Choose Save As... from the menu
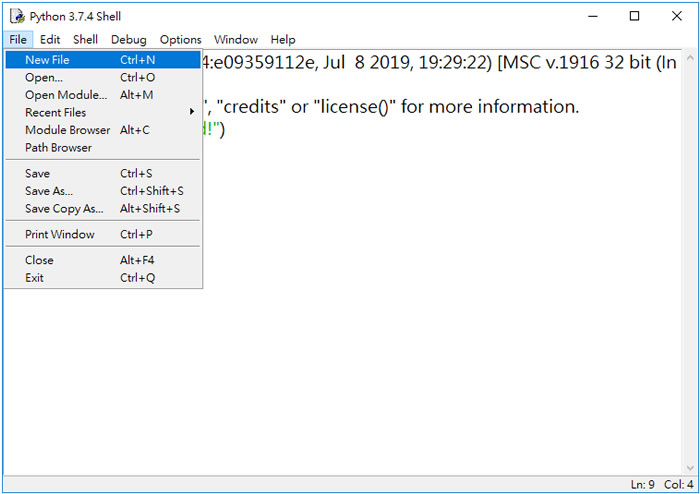Screen dimensions: 700x494 coord(103,191)
